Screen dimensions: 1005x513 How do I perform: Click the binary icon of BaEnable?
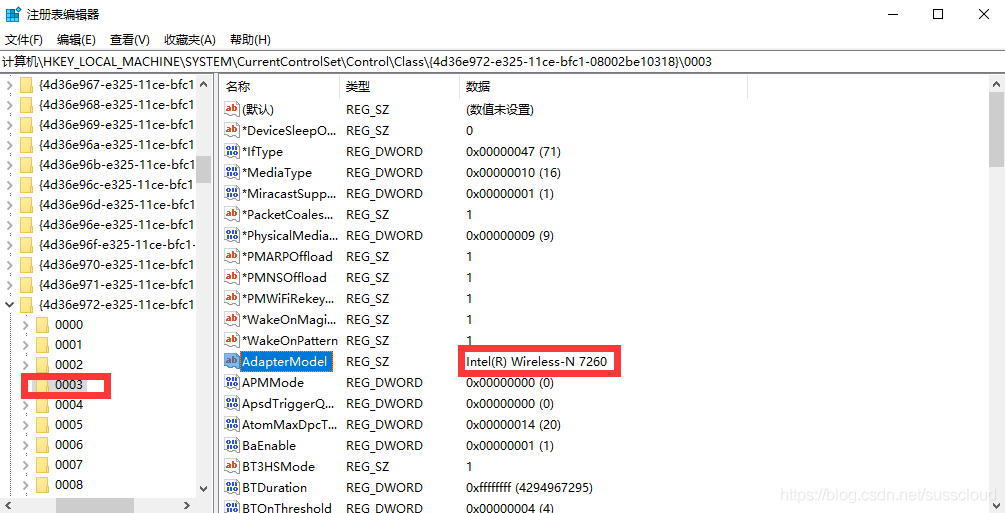(231, 445)
